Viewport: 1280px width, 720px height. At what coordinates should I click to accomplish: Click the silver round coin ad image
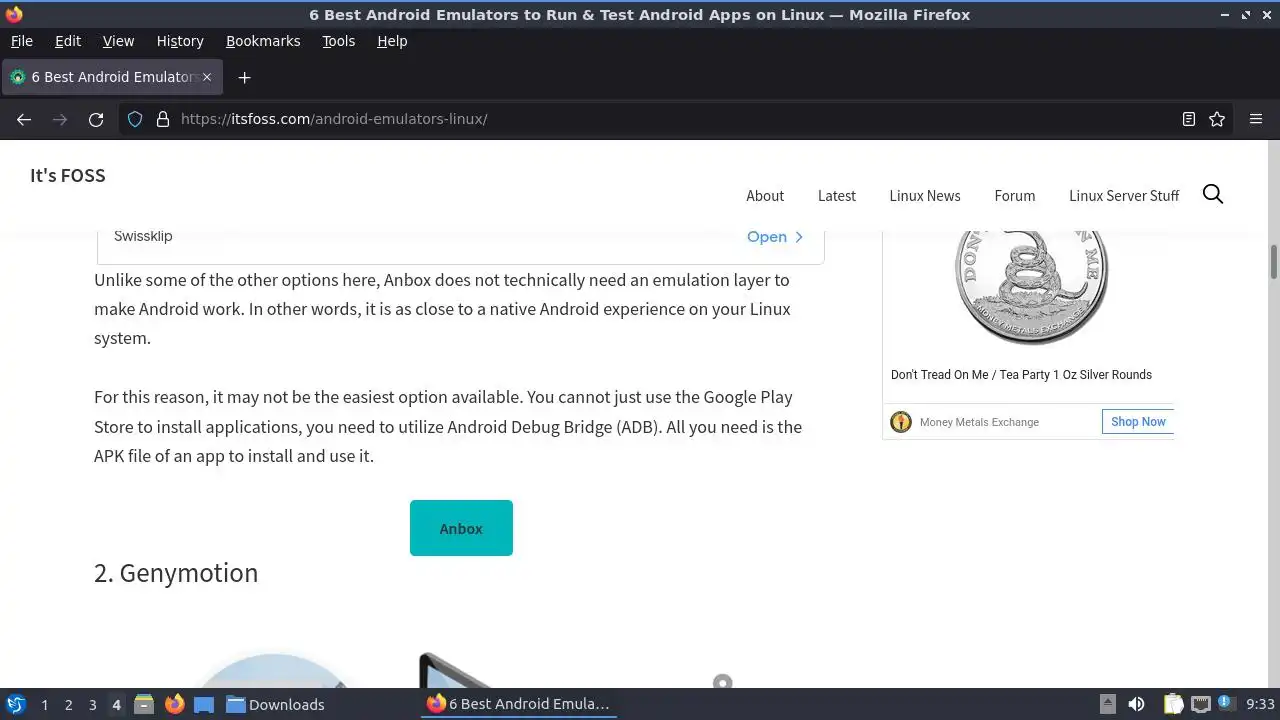[x=1030, y=287]
